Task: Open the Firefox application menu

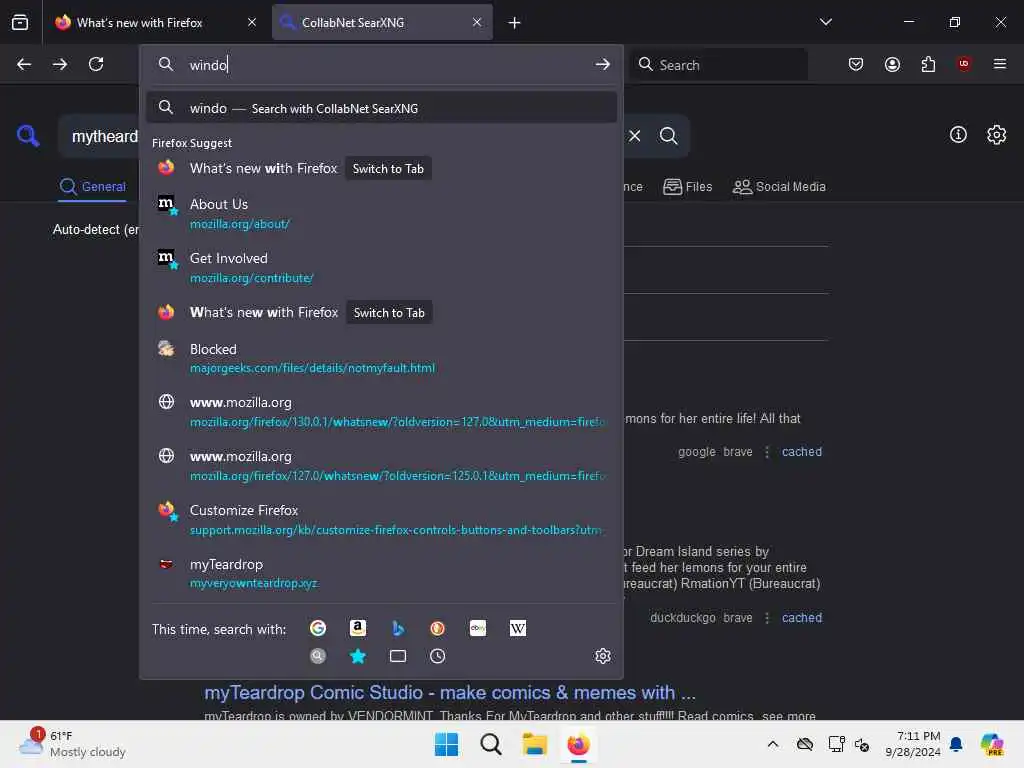Action: pos(1000,64)
